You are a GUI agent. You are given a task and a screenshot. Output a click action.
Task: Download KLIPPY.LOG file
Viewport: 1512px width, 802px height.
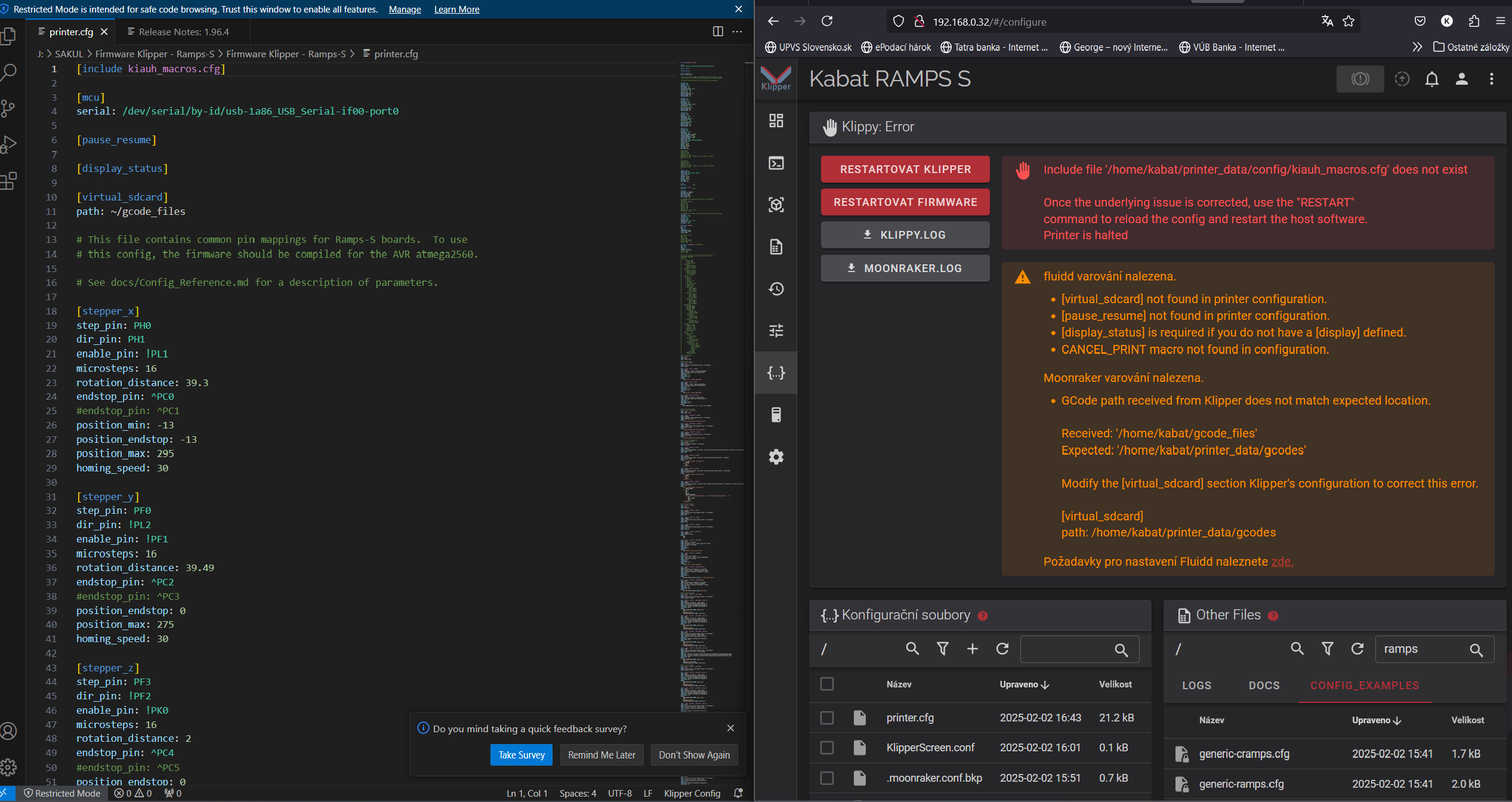click(905, 235)
